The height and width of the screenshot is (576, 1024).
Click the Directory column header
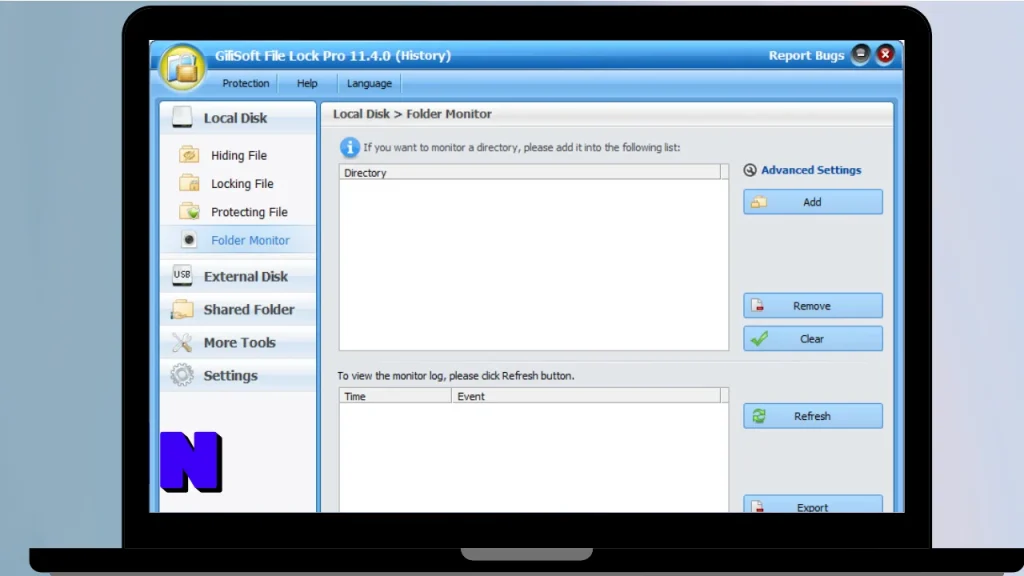[530, 172]
